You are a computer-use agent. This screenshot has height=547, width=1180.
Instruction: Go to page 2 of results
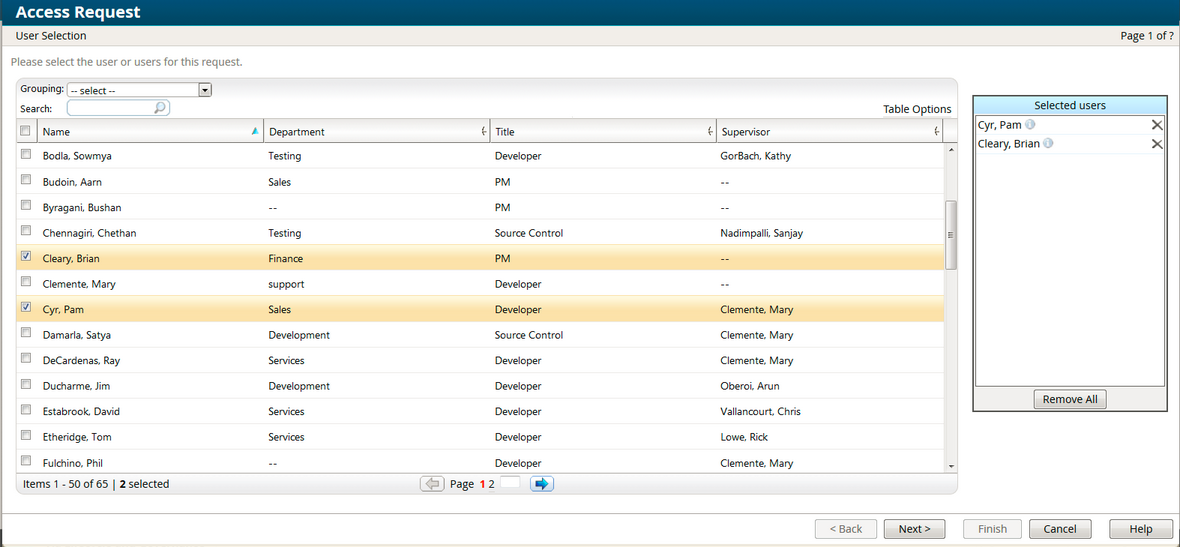click(x=491, y=484)
